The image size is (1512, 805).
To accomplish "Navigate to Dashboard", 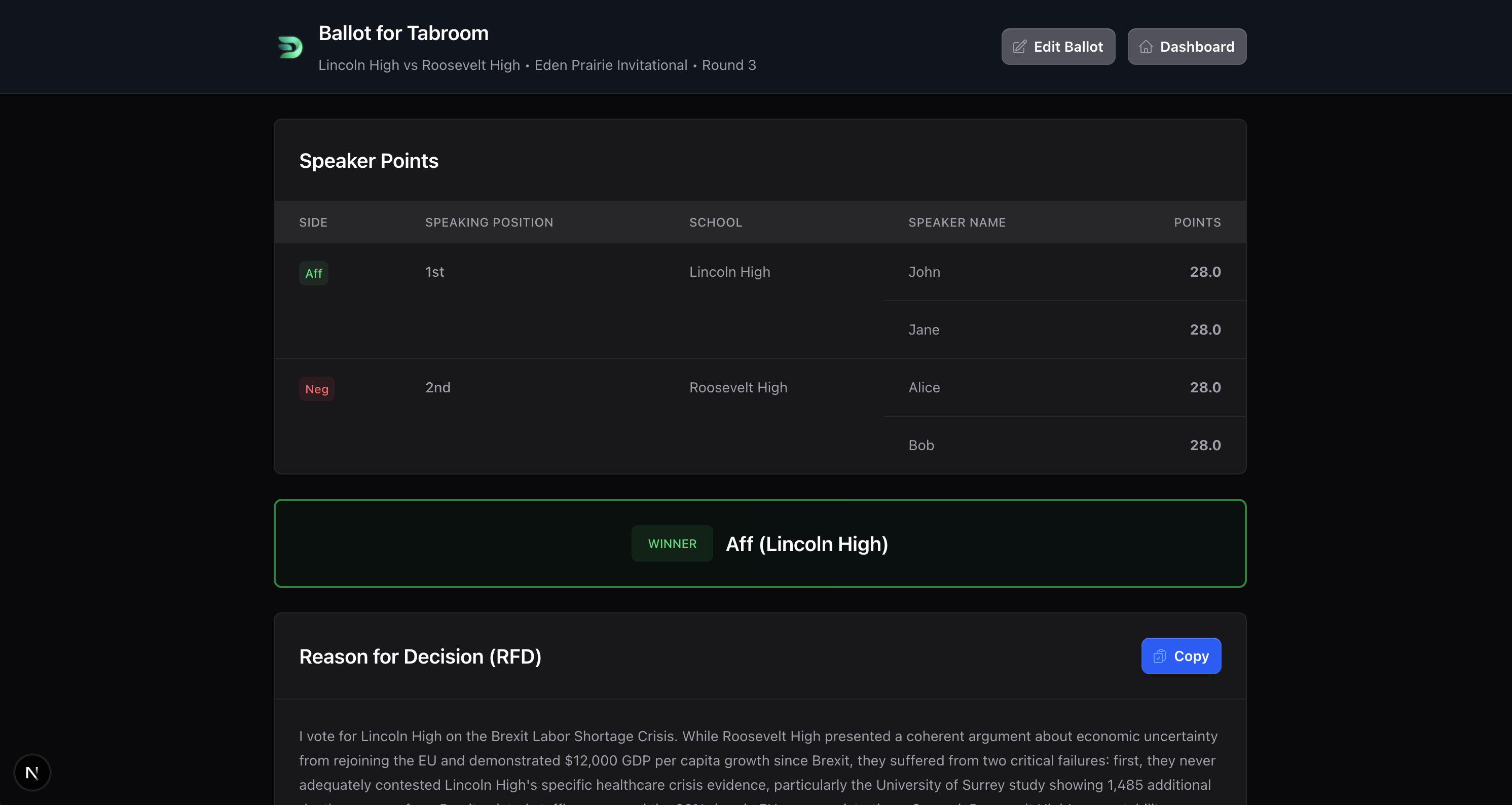I will coord(1186,47).
